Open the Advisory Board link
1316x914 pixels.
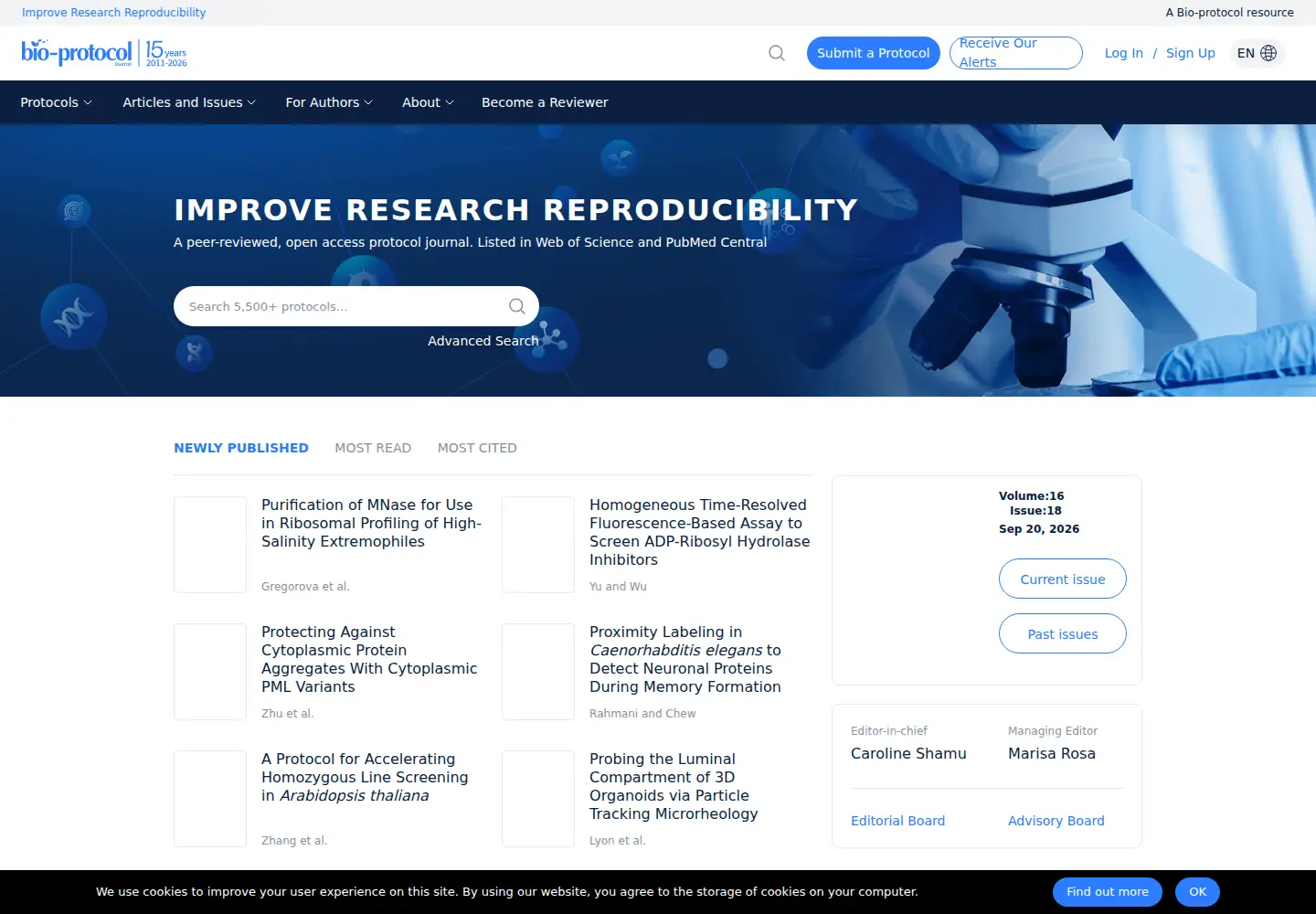[1056, 821]
